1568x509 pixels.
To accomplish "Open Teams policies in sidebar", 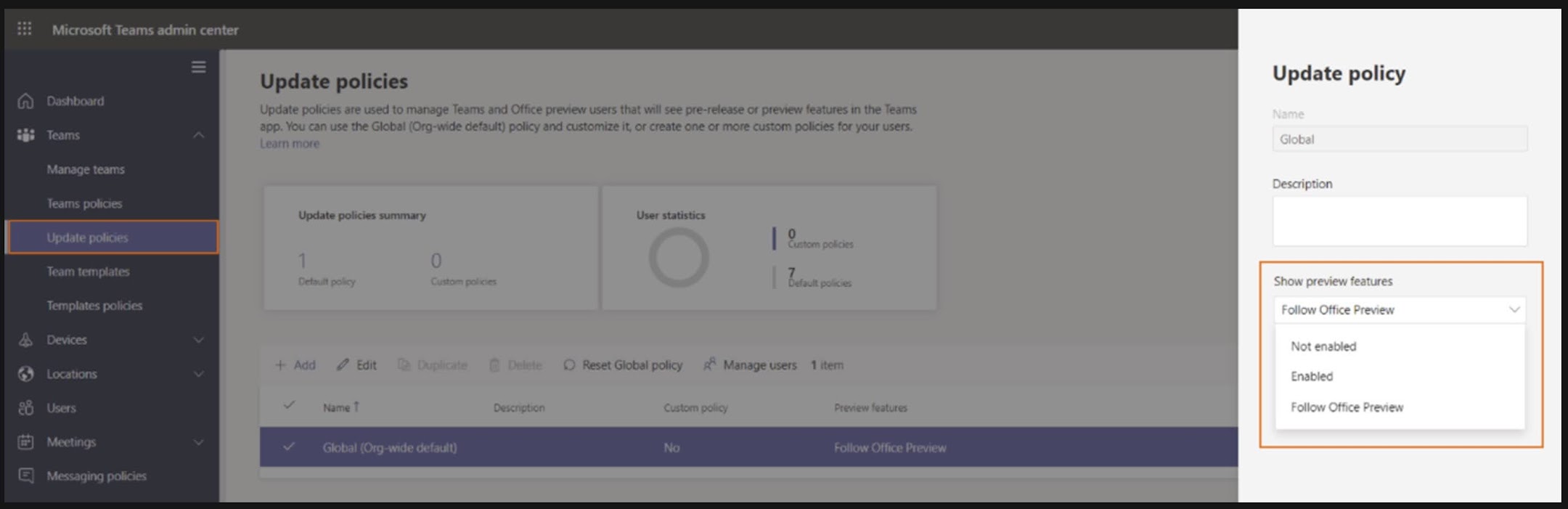I will [x=84, y=203].
